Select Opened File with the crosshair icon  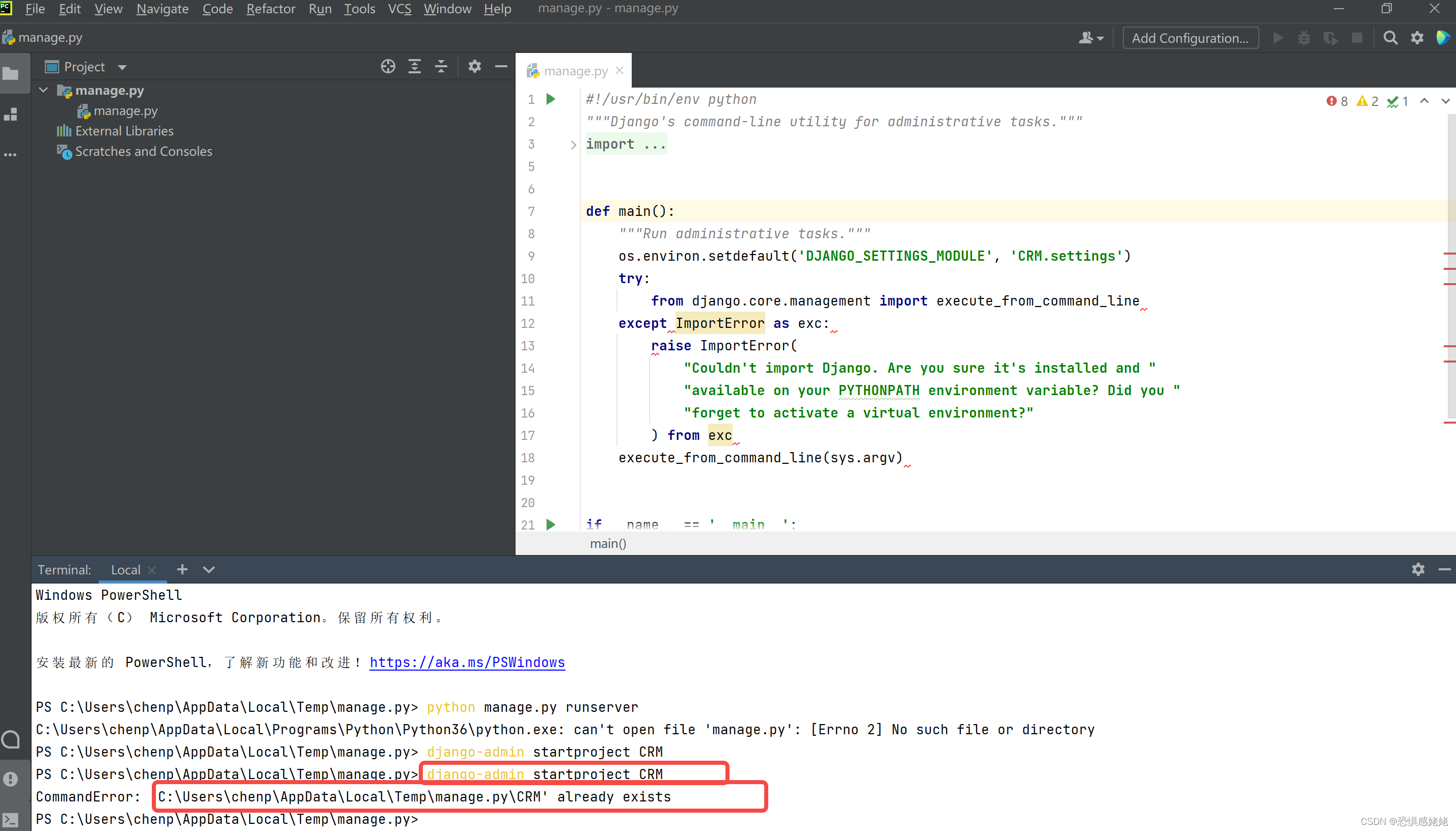coord(388,66)
